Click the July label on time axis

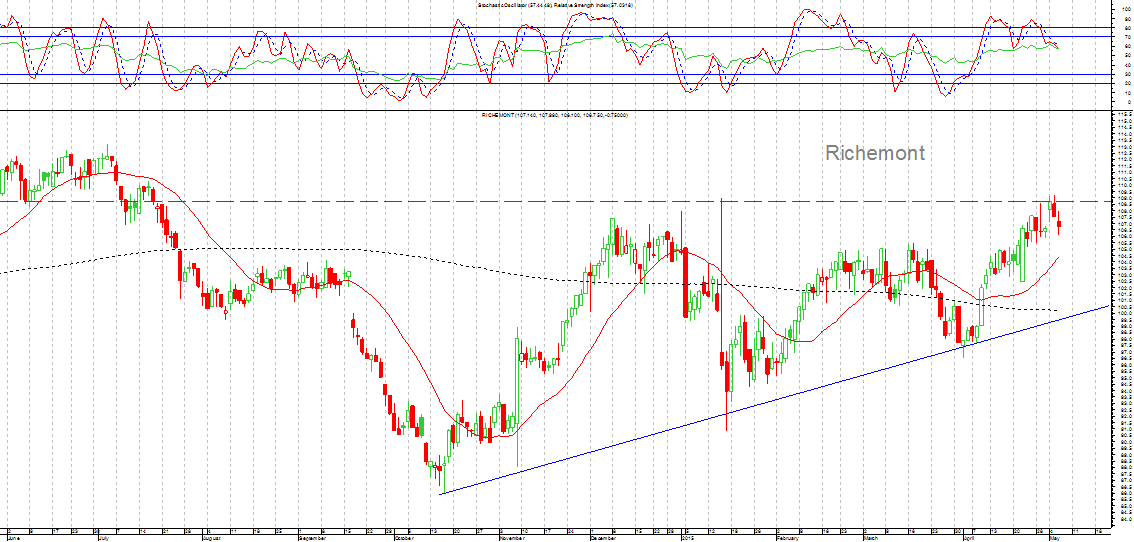(x=103, y=538)
